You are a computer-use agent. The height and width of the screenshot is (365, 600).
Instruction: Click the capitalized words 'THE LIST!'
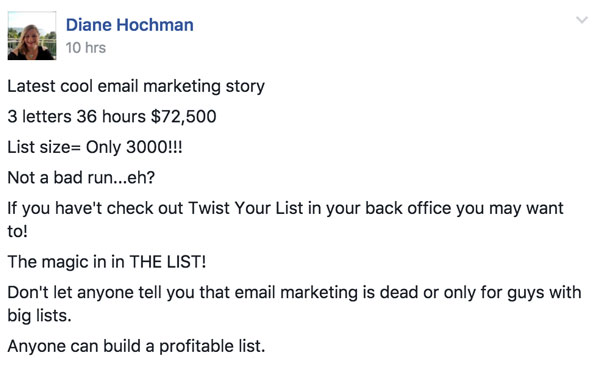(x=168, y=262)
